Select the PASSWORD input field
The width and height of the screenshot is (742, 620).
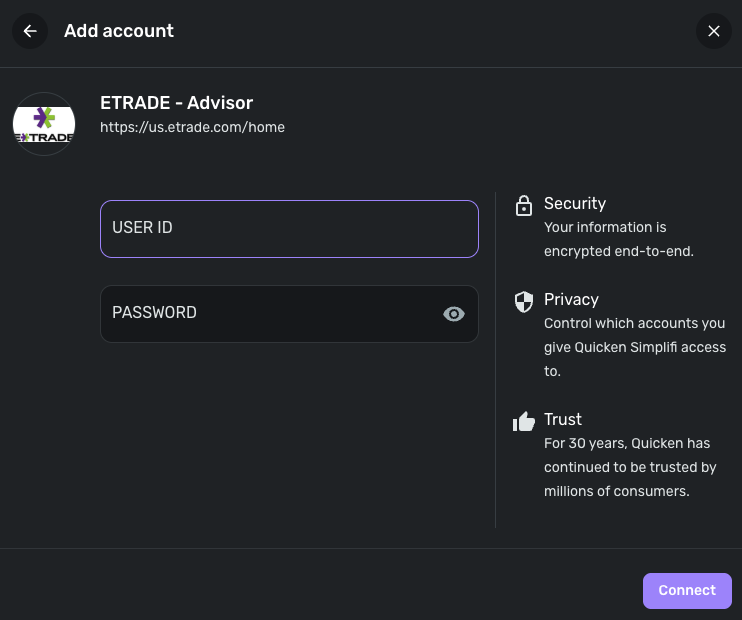point(270,314)
